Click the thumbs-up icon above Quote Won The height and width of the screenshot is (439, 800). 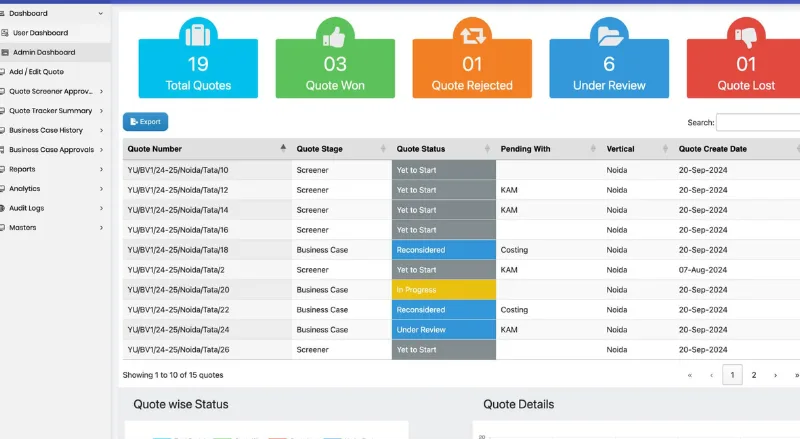pos(335,37)
